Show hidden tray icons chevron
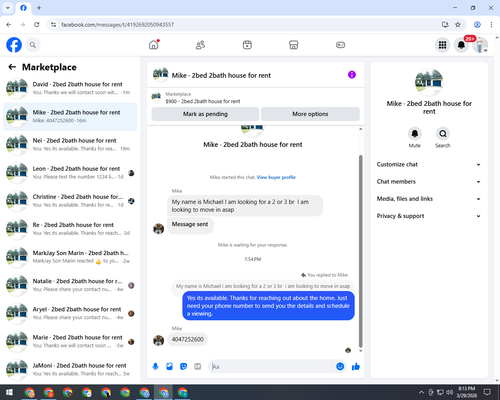This screenshot has height=400, width=500. [x=421, y=392]
